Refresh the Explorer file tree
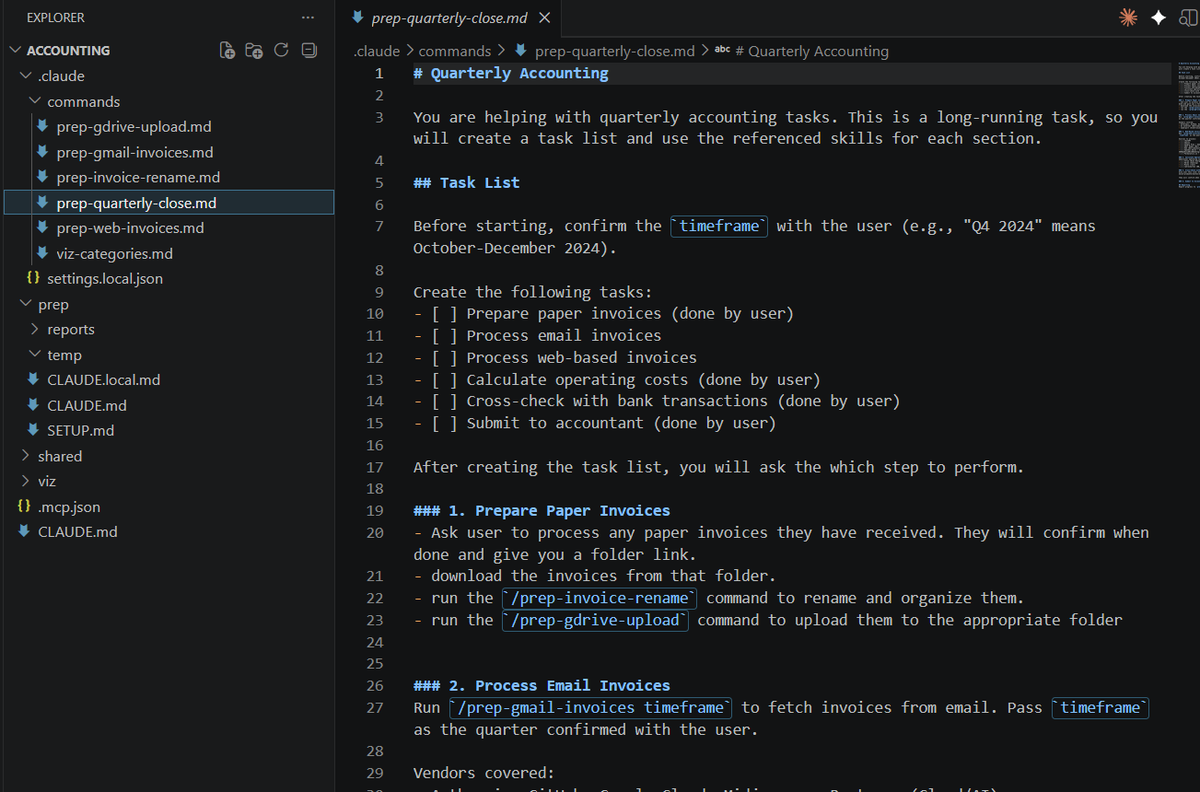 (x=281, y=50)
